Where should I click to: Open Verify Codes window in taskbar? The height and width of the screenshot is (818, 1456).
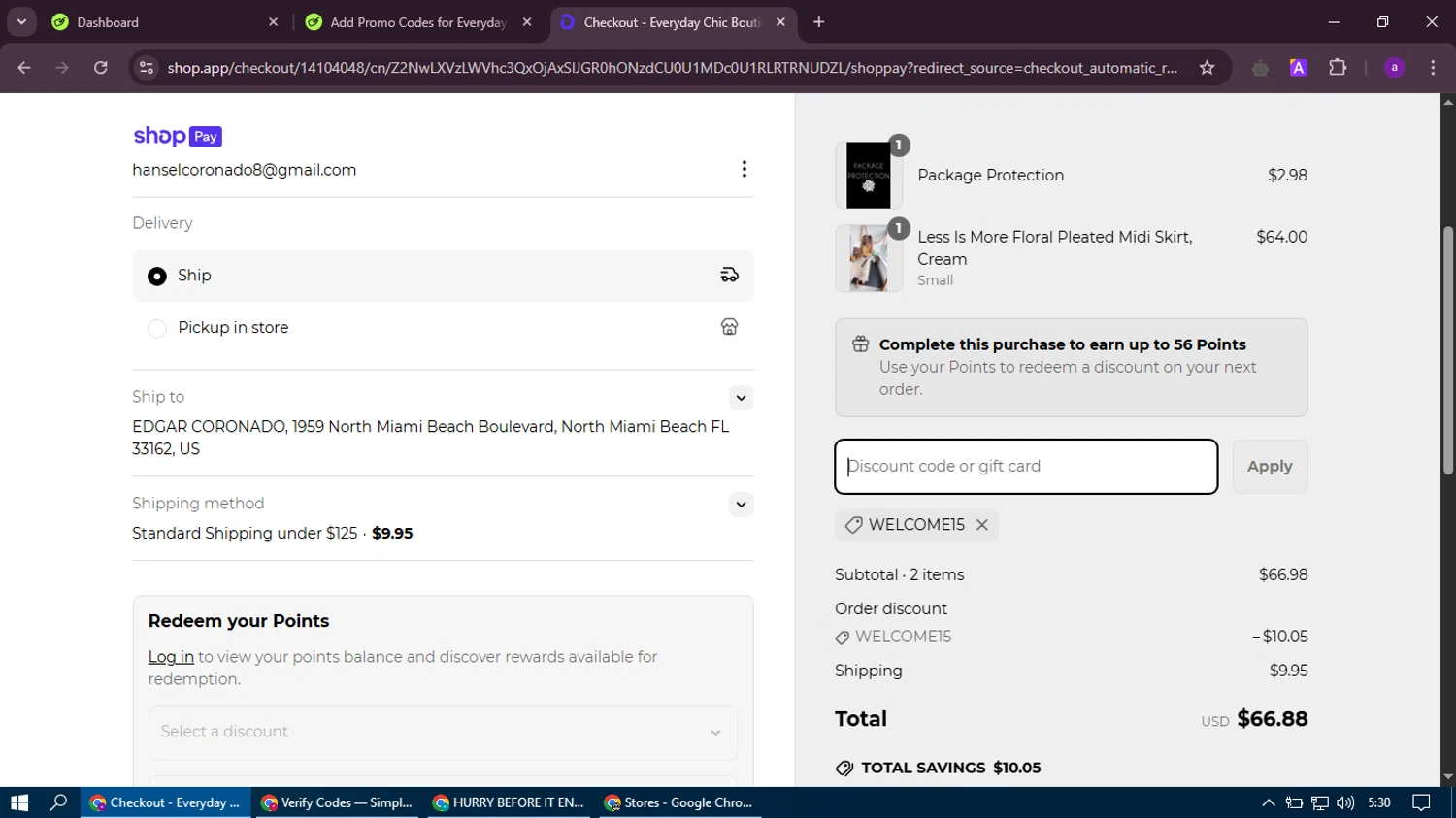click(x=337, y=802)
